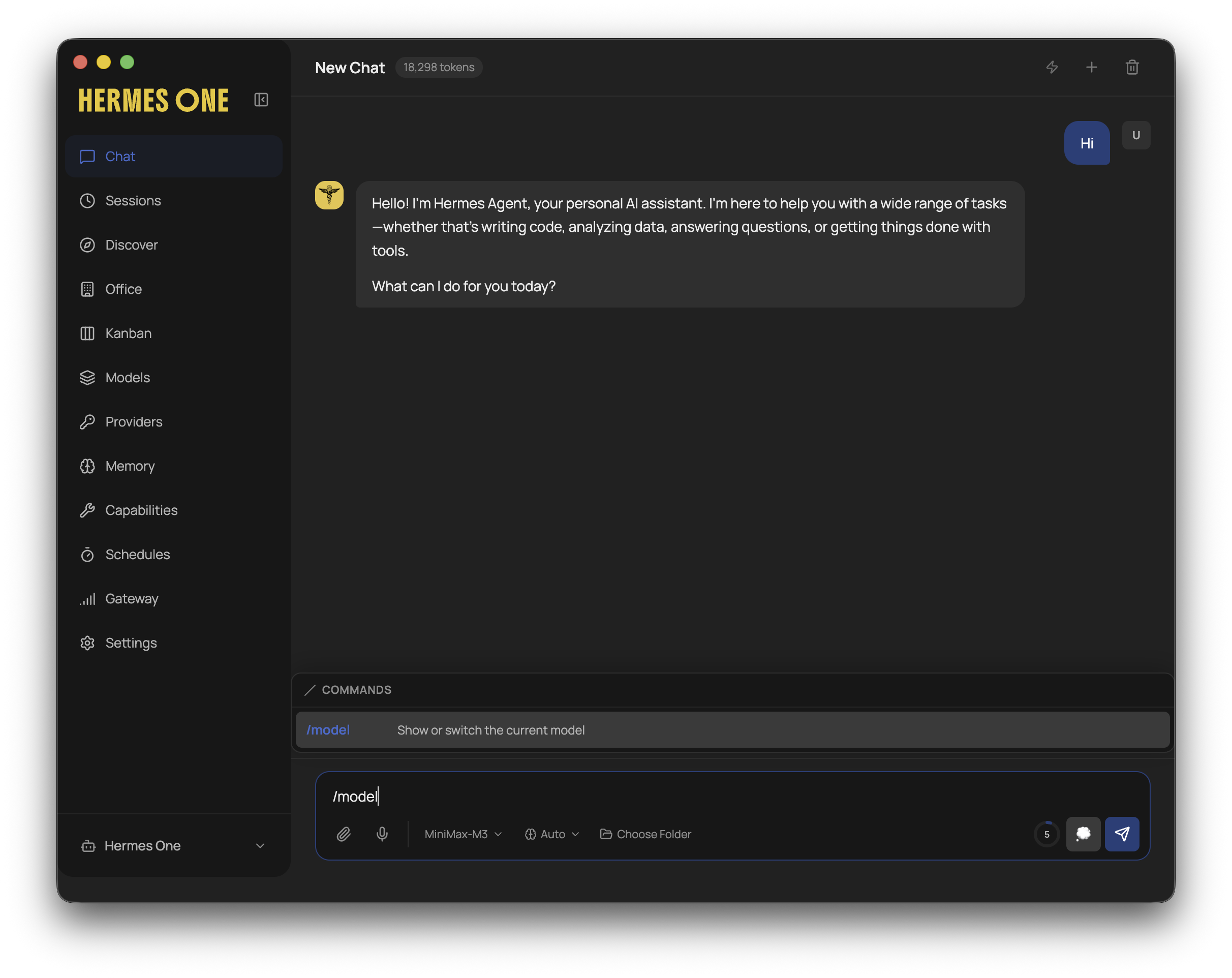The width and height of the screenshot is (1232, 978).
Task: Click the Hermes Agent greeting message
Action: 690,244
